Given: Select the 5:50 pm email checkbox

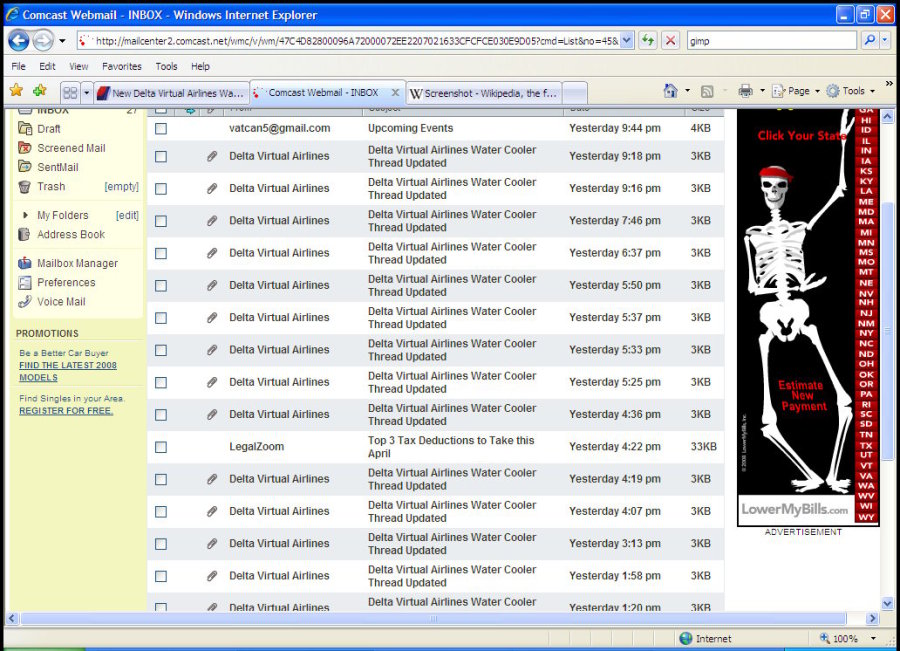Looking at the screenshot, I should coord(161,285).
